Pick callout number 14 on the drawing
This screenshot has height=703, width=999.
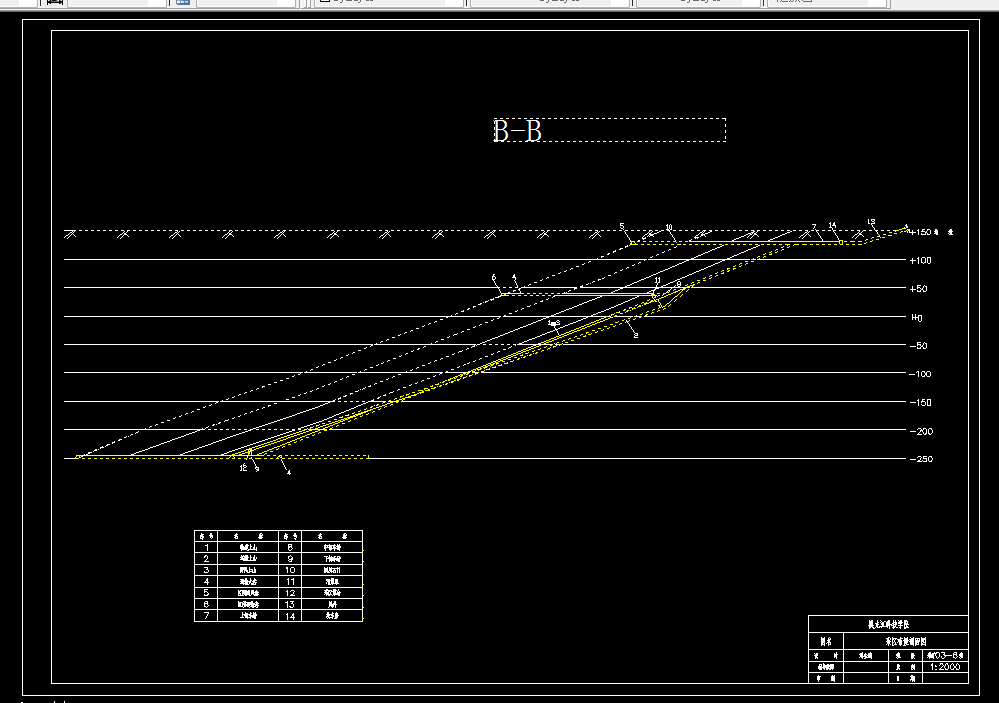(x=832, y=225)
